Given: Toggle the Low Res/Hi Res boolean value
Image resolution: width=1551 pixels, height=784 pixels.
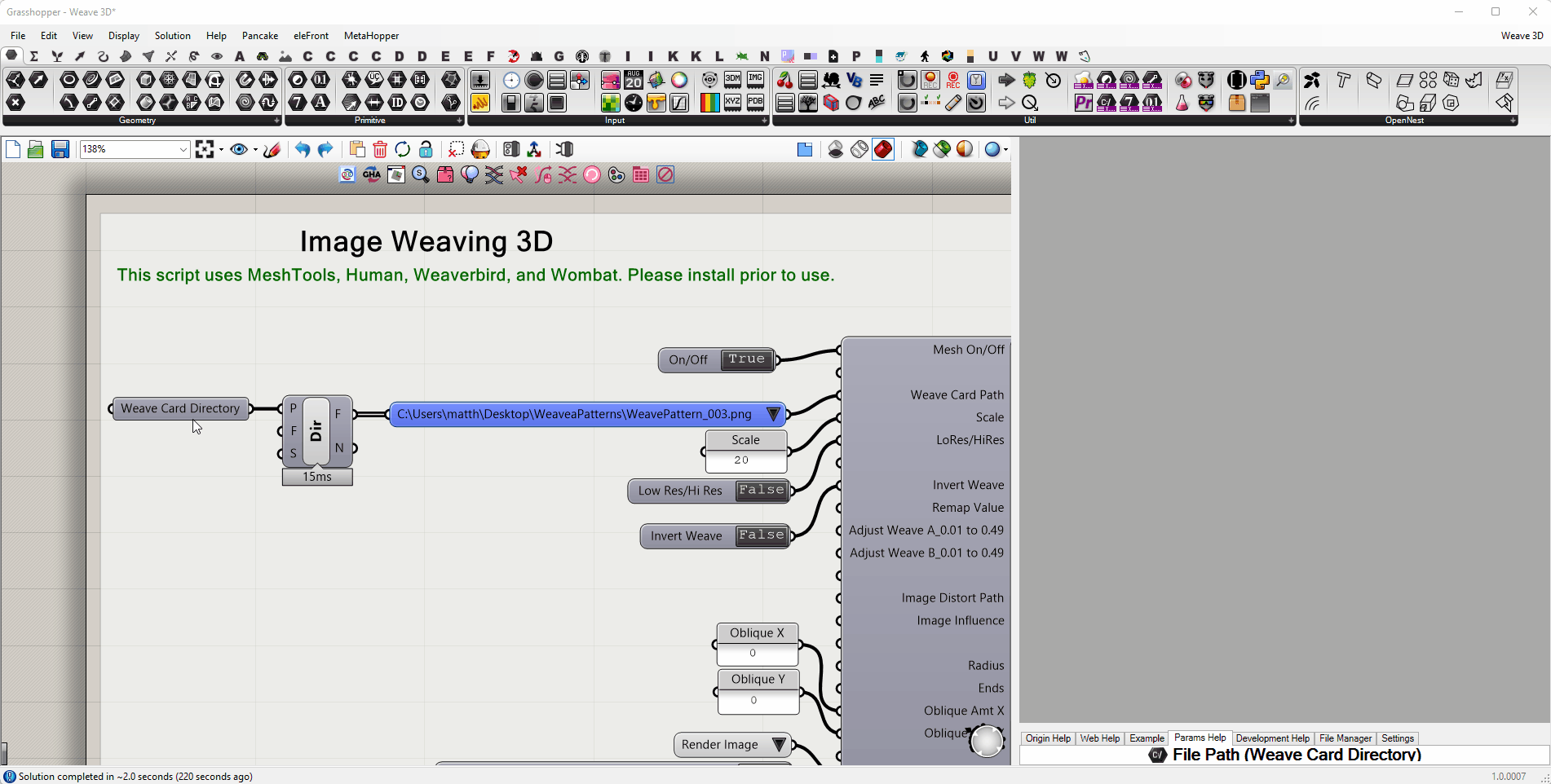Looking at the screenshot, I should click(x=761, y=491).
